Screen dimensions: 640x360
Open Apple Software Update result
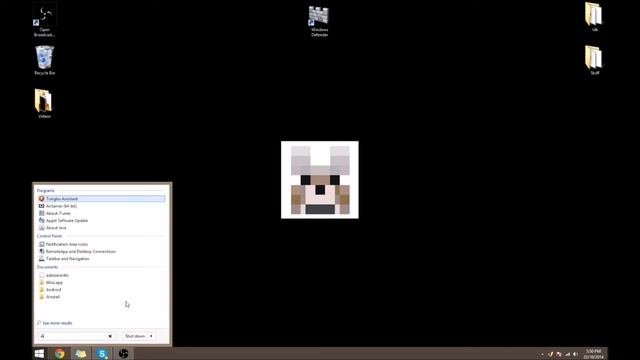(x=101, y=220)
